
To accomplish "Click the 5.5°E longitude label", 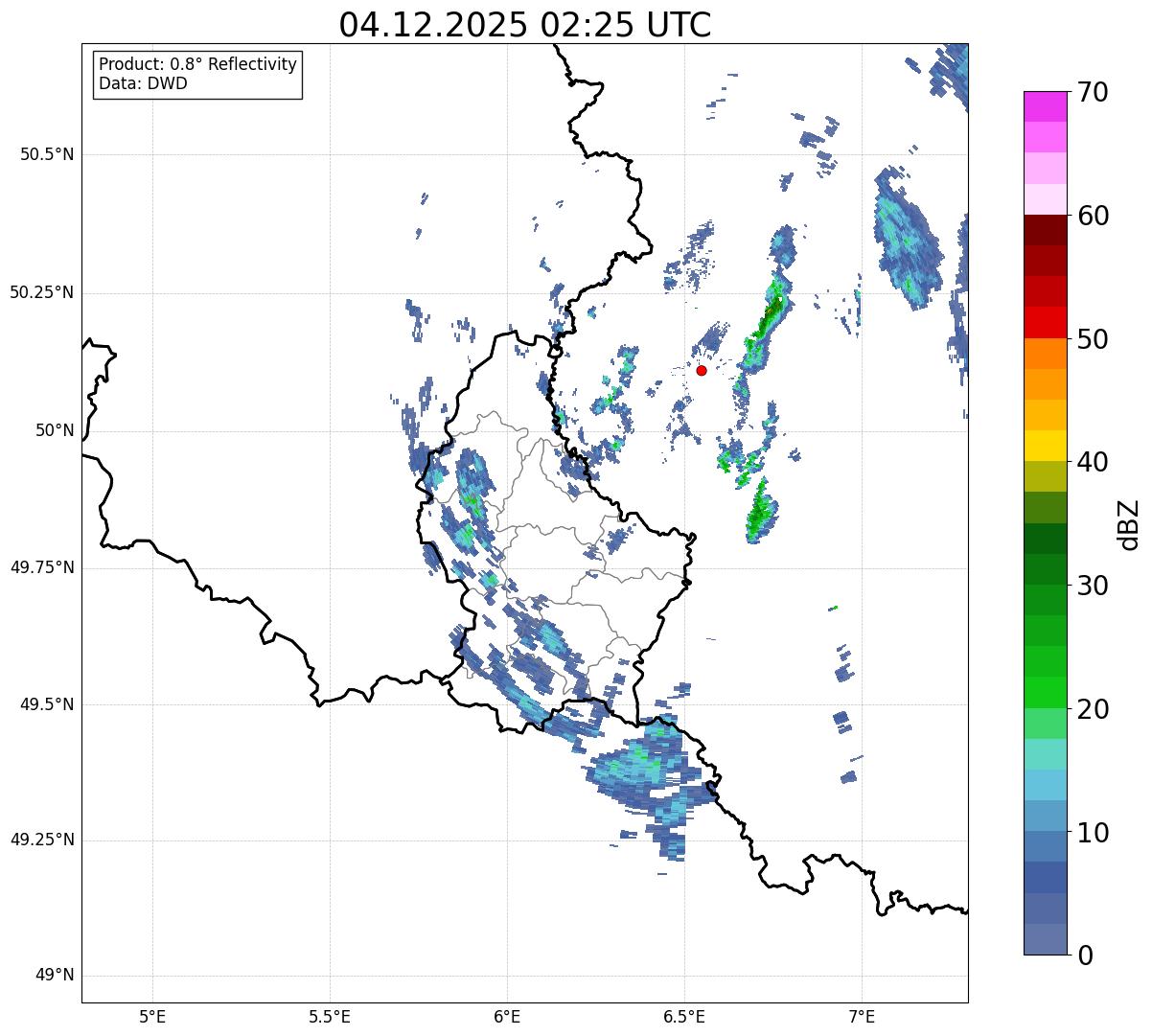I will pyautogui.click(x=330, y=1016).
